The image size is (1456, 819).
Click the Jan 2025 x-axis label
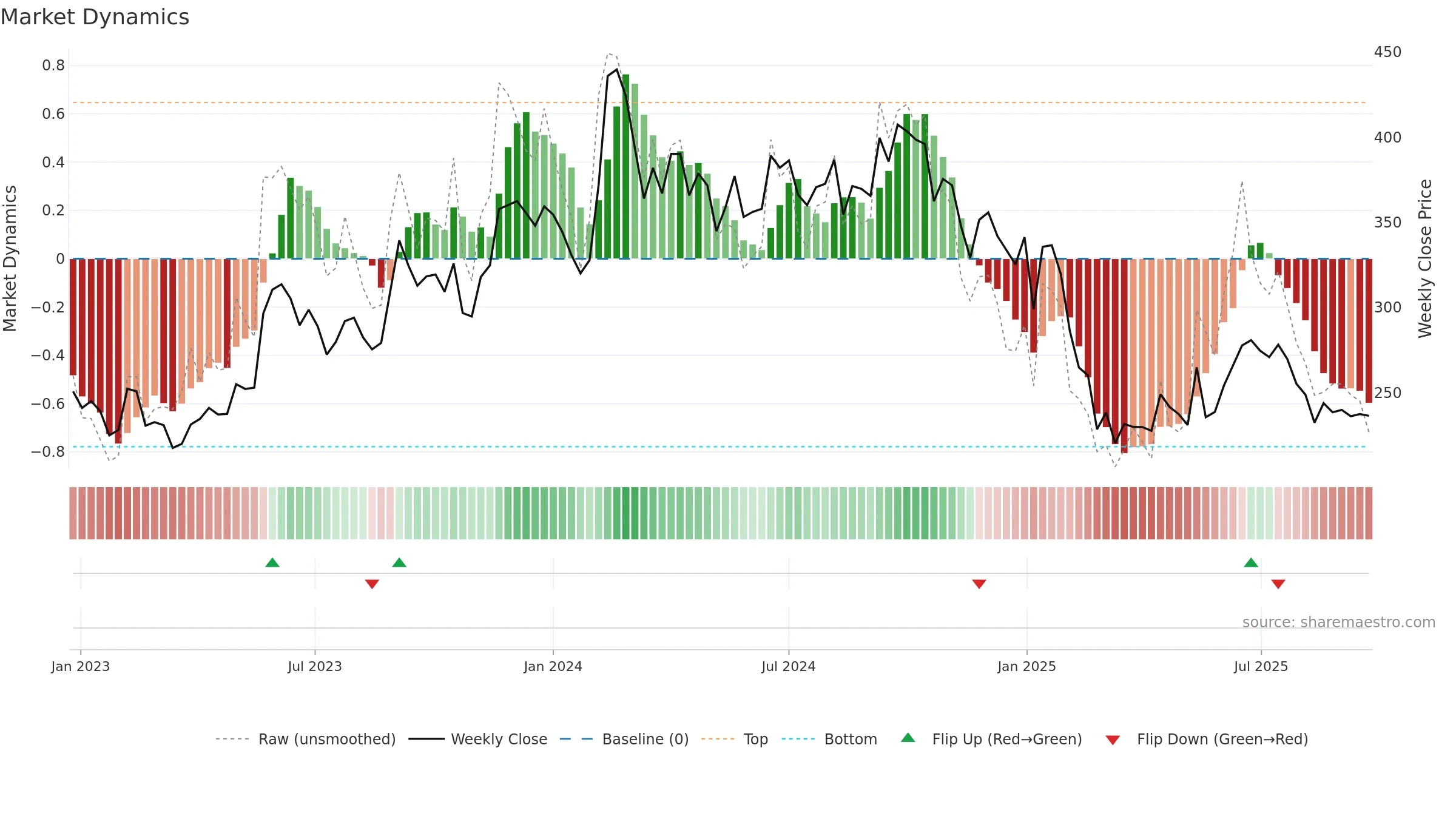point(1027,666)
